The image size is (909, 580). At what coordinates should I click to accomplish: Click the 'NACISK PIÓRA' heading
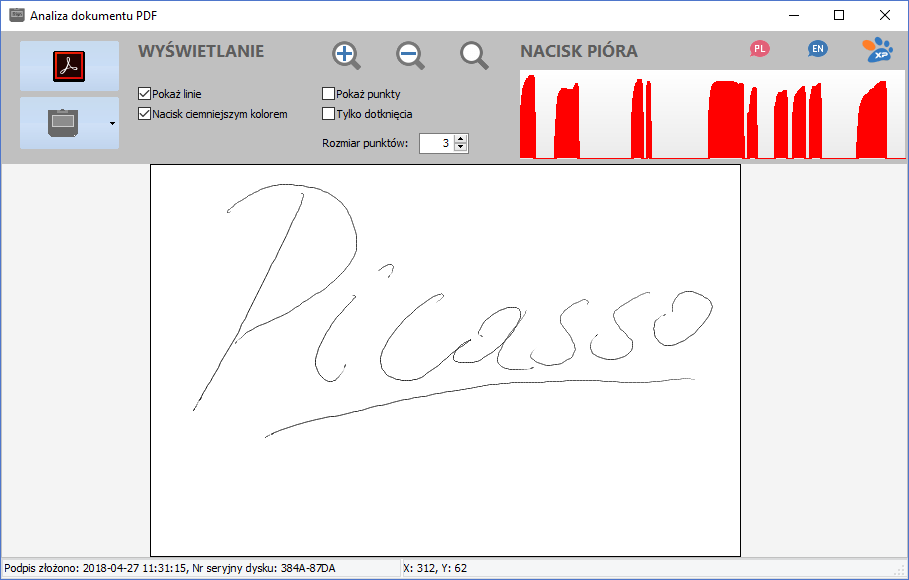click(579, 51)
